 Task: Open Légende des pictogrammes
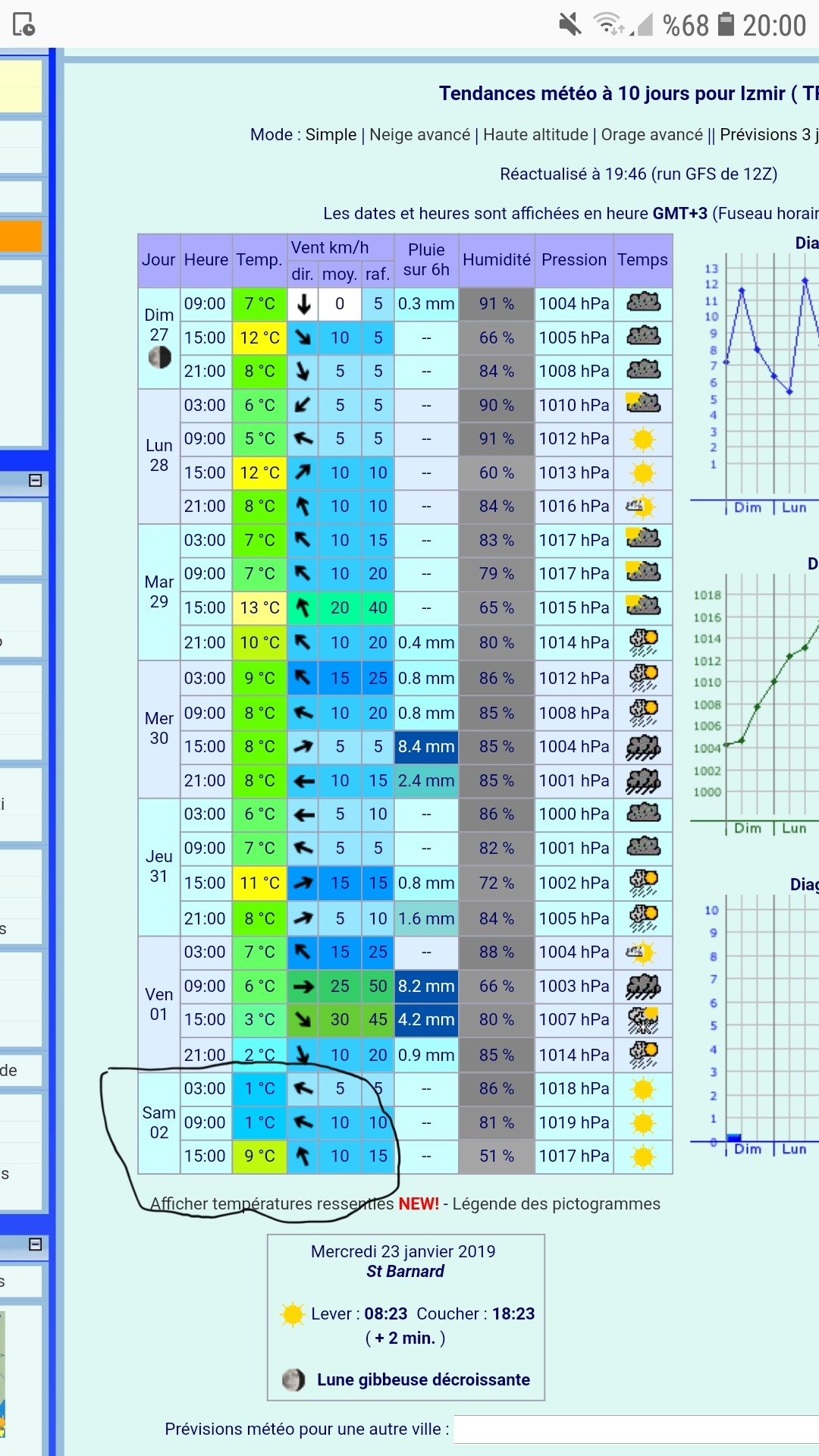[x=557, y=1203]
